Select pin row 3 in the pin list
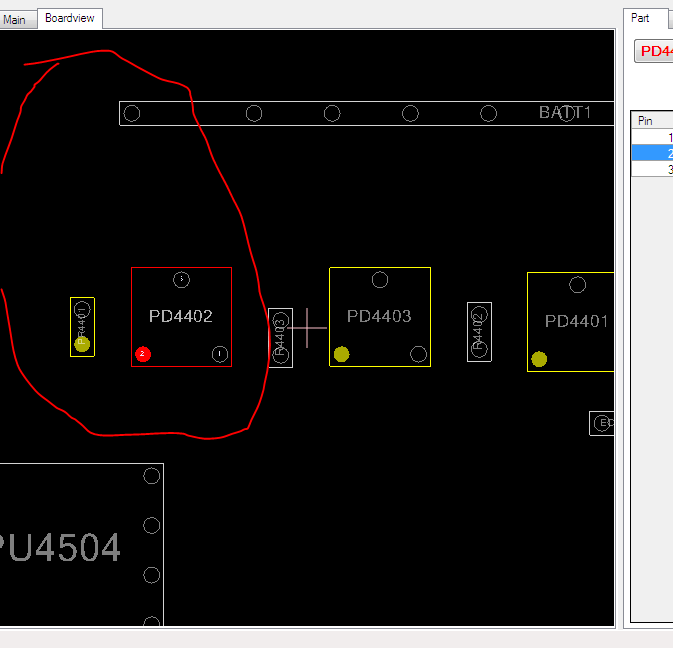Screen dimensions: 673x648 652,169
